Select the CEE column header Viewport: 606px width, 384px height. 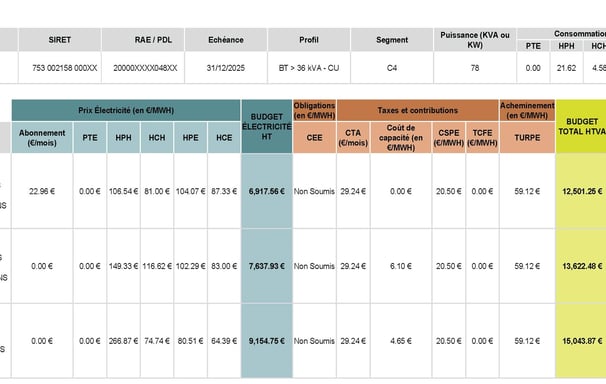314,138
